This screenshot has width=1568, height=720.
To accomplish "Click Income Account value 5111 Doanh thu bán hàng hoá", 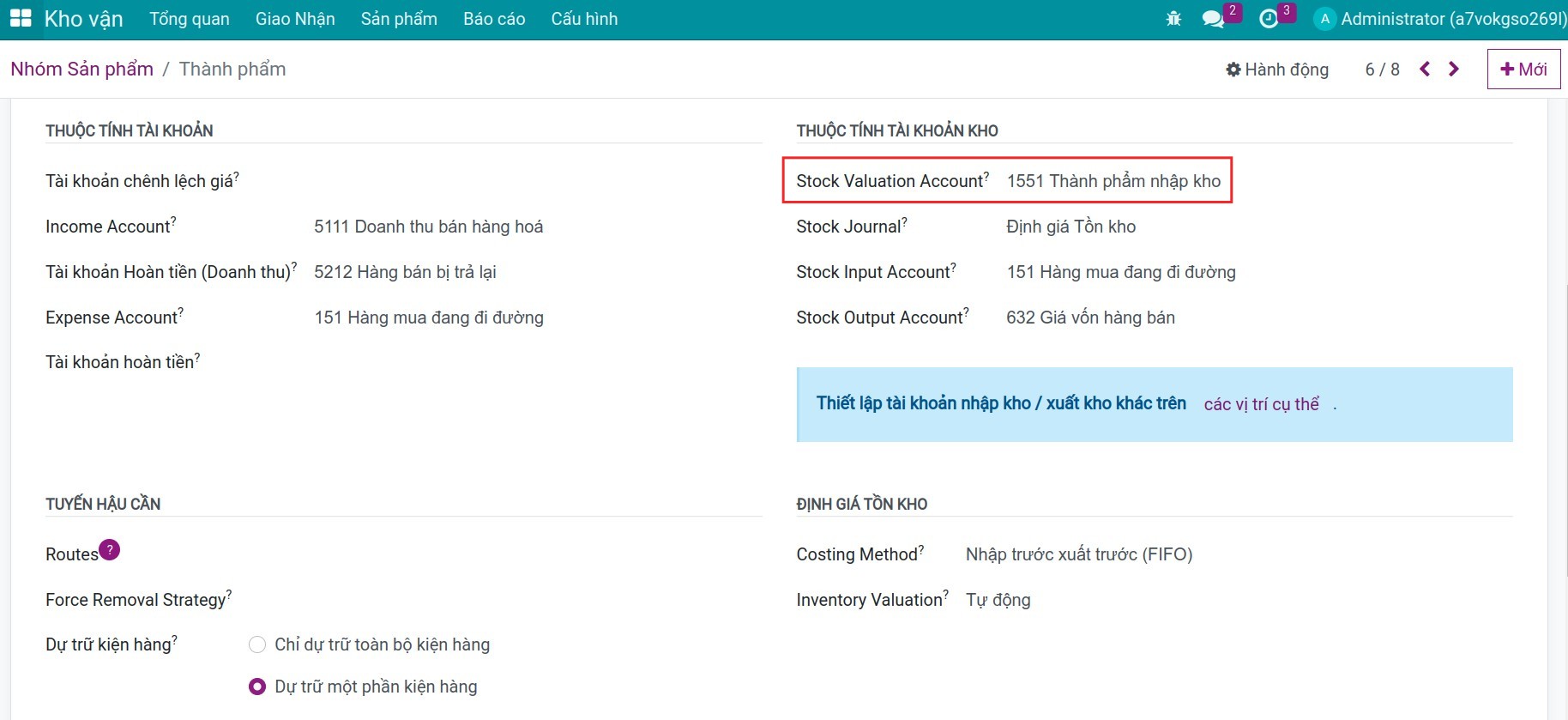I will [428, 227].
